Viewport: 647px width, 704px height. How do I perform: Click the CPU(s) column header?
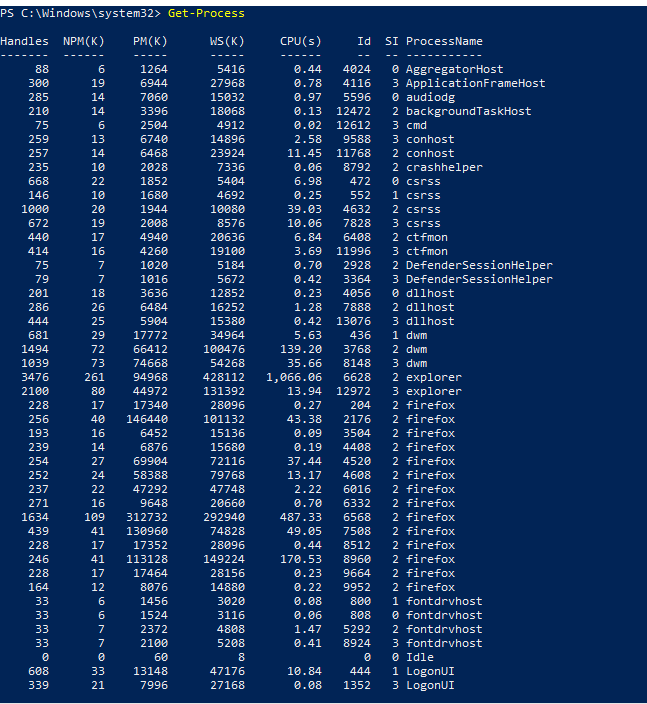[301, 41]
